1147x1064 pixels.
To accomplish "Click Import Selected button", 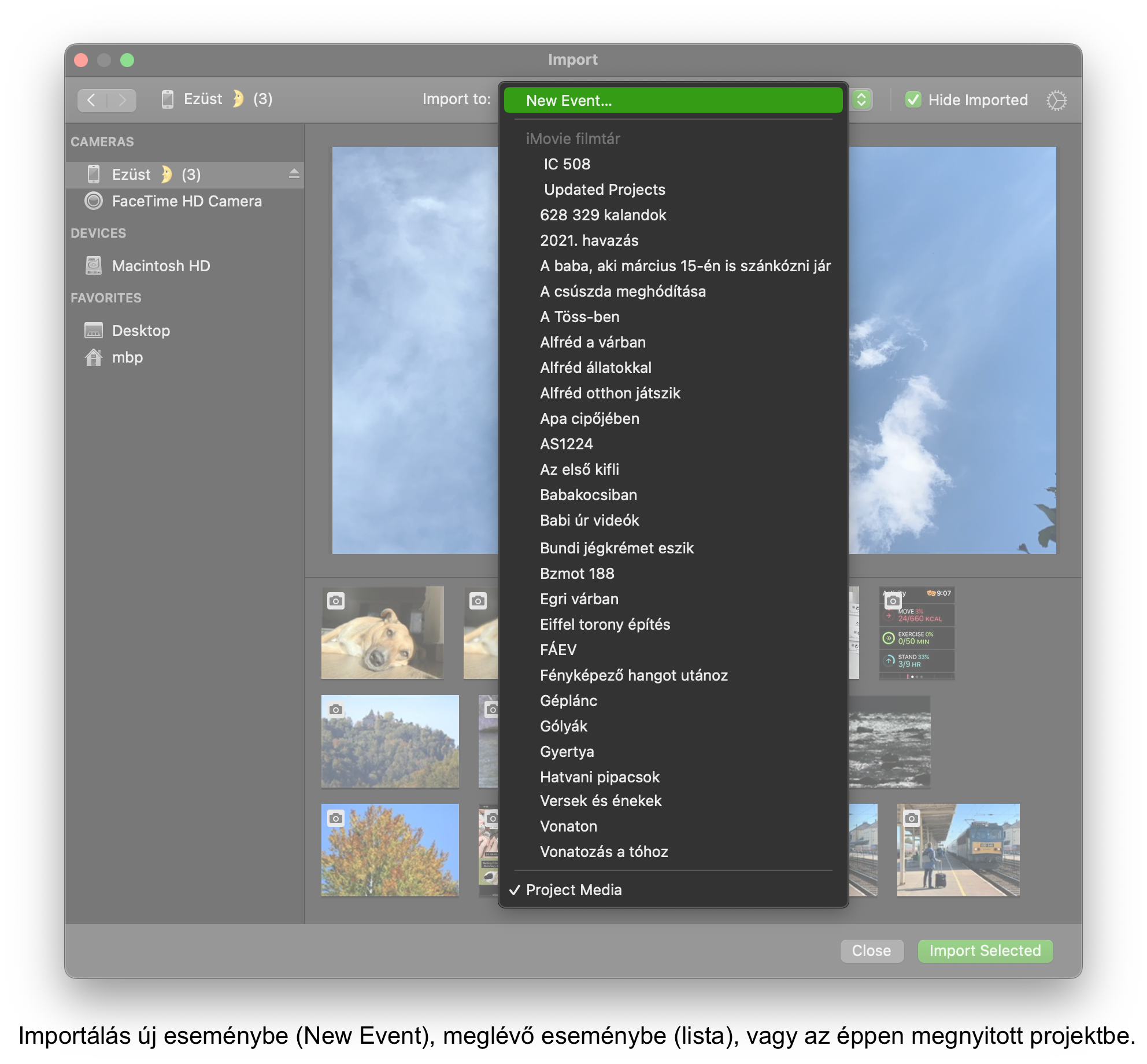I will tap(985, 951).
